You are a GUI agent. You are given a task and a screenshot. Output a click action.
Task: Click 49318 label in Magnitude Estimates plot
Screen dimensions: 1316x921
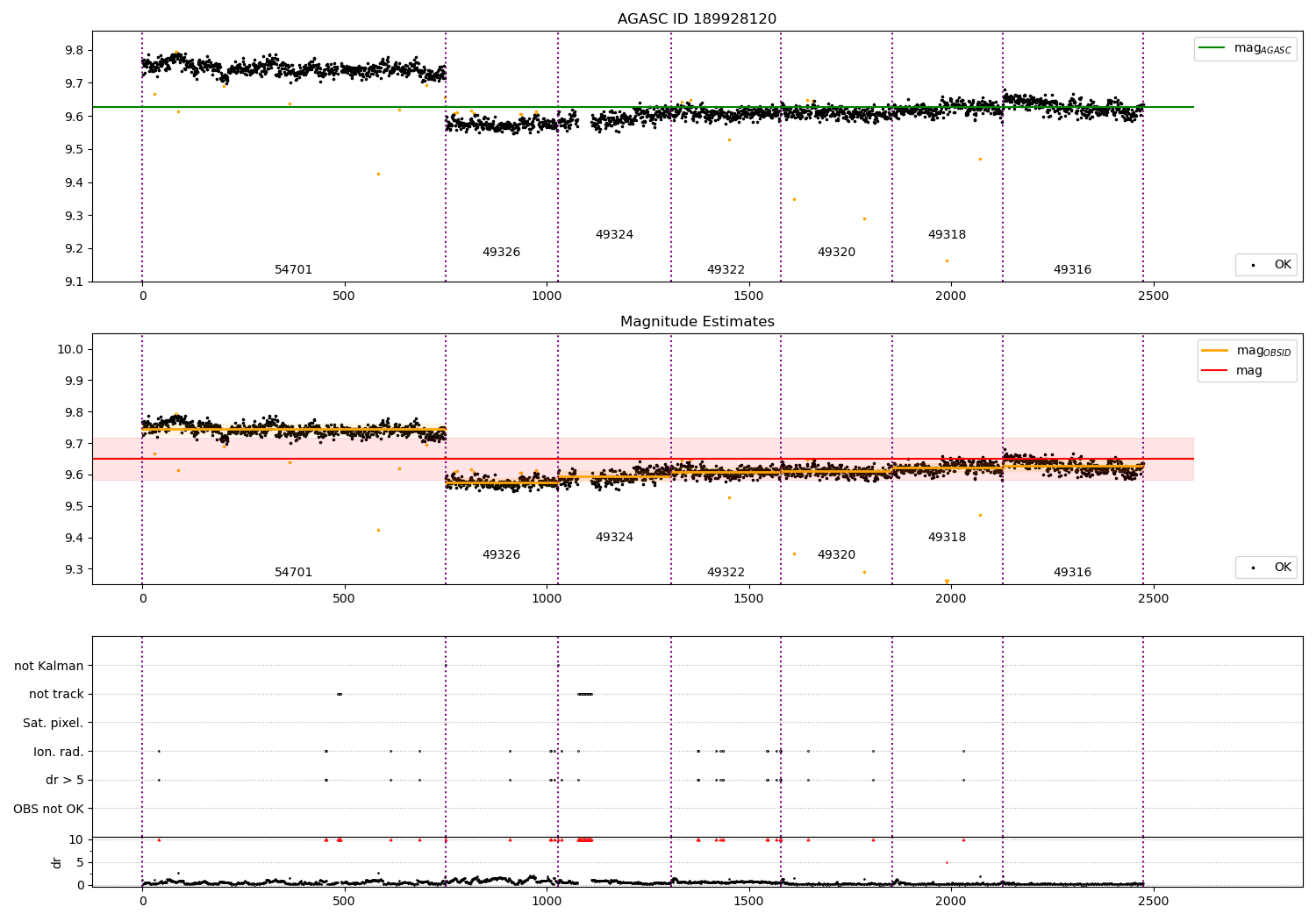[947, 538]
